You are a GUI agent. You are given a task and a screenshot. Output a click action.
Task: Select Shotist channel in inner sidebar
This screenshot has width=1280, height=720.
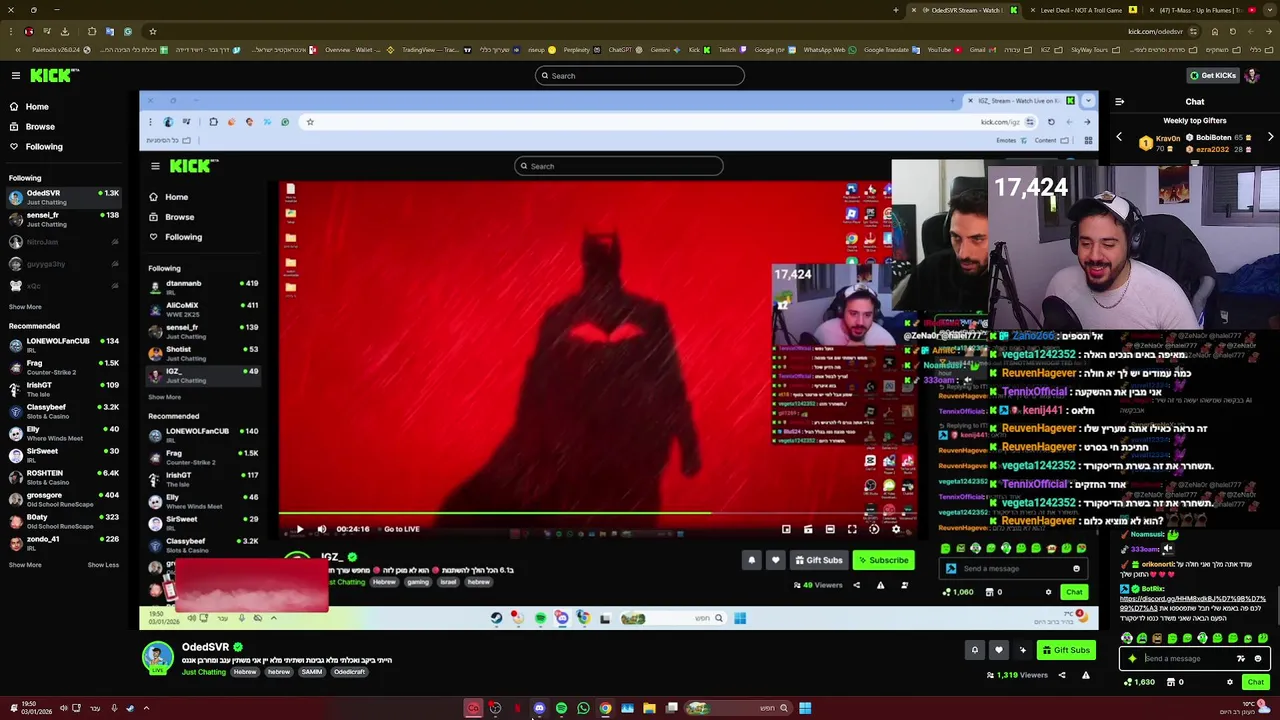pyautogui.click(x=205, y=352)
